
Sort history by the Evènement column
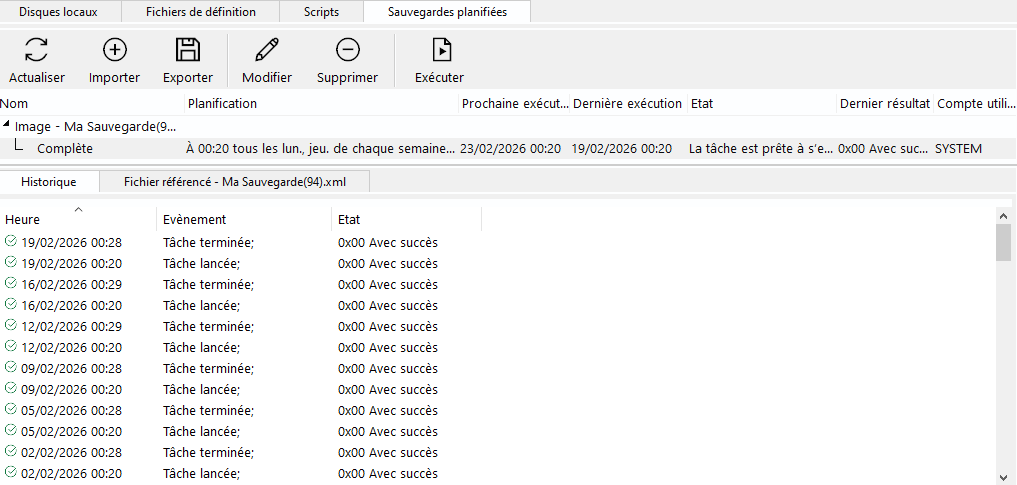coord(244,219)
